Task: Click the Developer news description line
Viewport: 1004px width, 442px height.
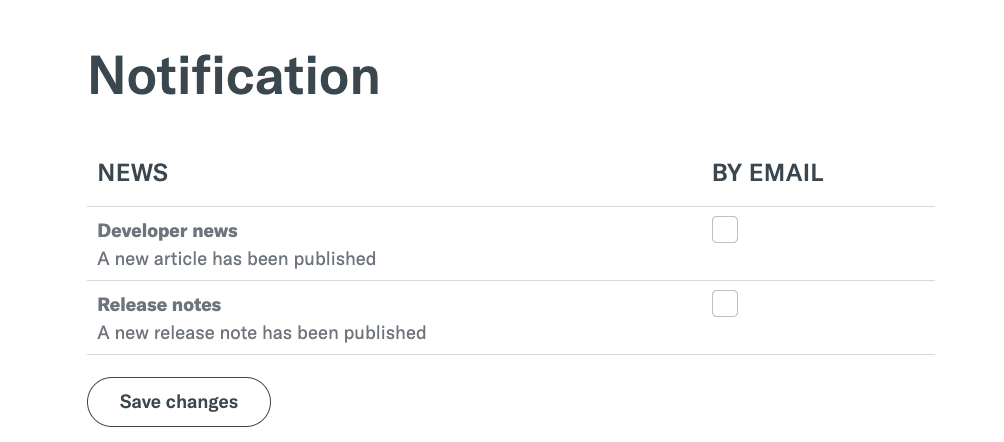Action: 236,259
